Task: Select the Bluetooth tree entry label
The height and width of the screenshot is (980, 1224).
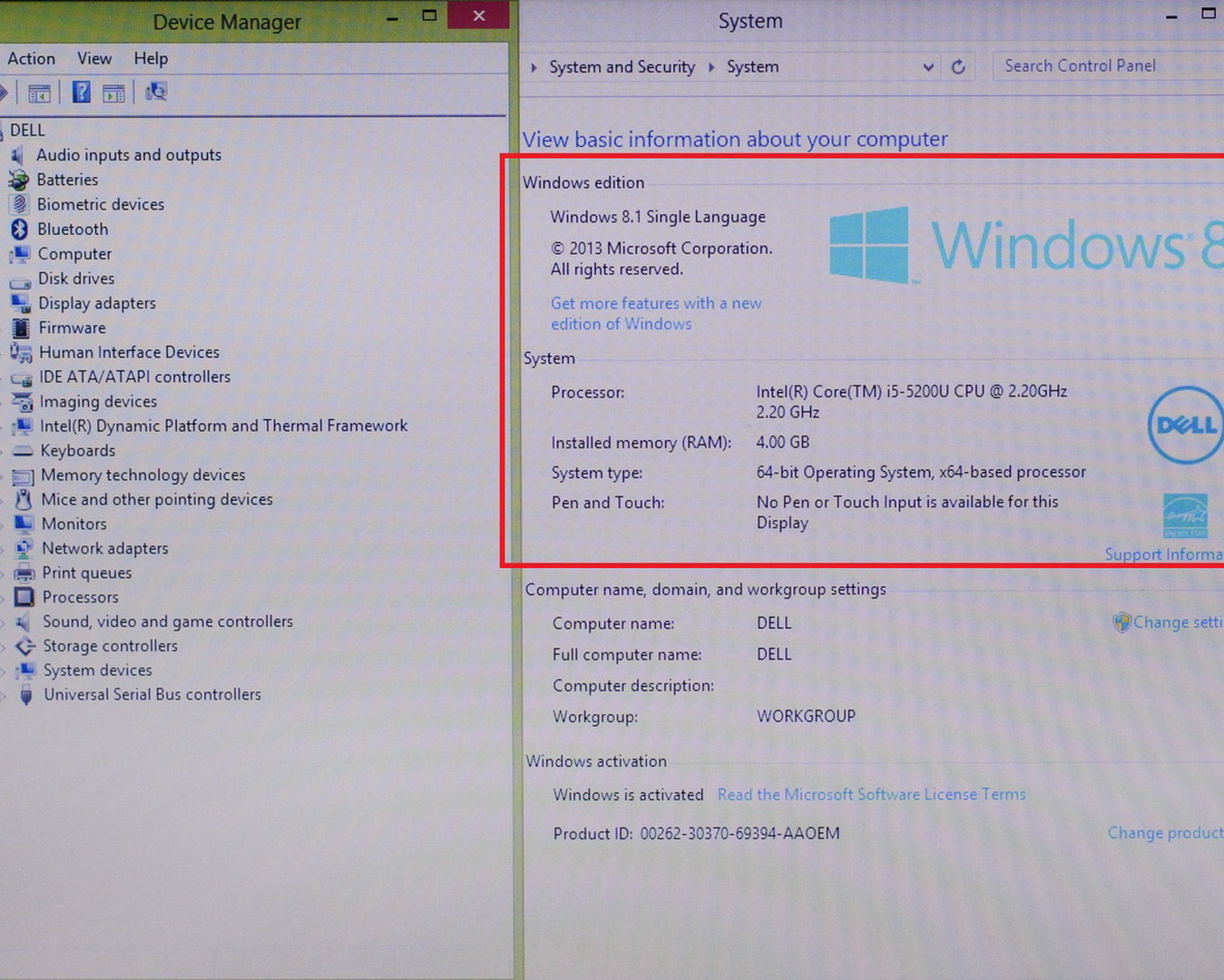Action: [x=73, y=230]
